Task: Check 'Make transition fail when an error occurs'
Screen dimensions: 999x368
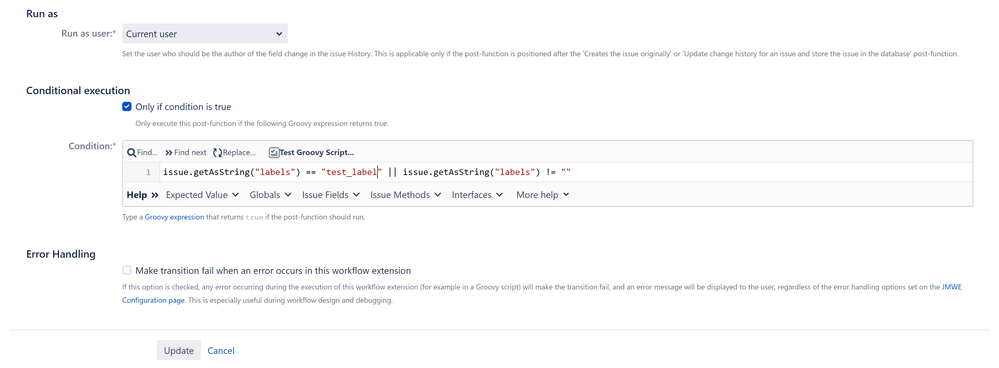Action: [x=127, y=270]
